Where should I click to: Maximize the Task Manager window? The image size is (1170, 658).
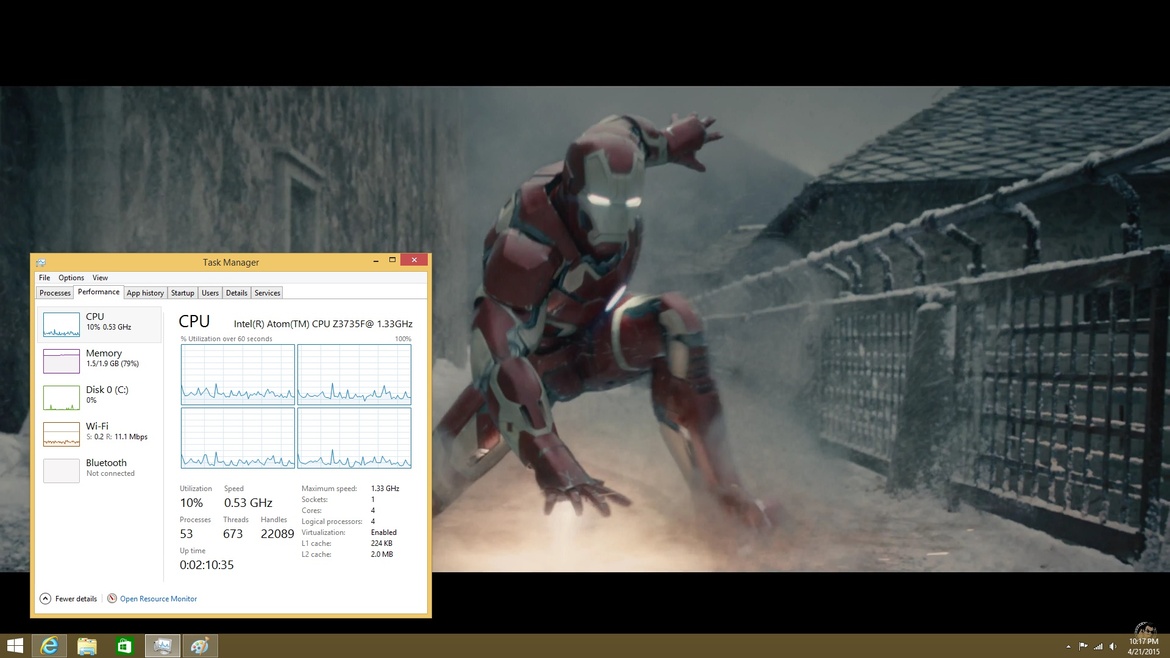(x=392, y=260)
